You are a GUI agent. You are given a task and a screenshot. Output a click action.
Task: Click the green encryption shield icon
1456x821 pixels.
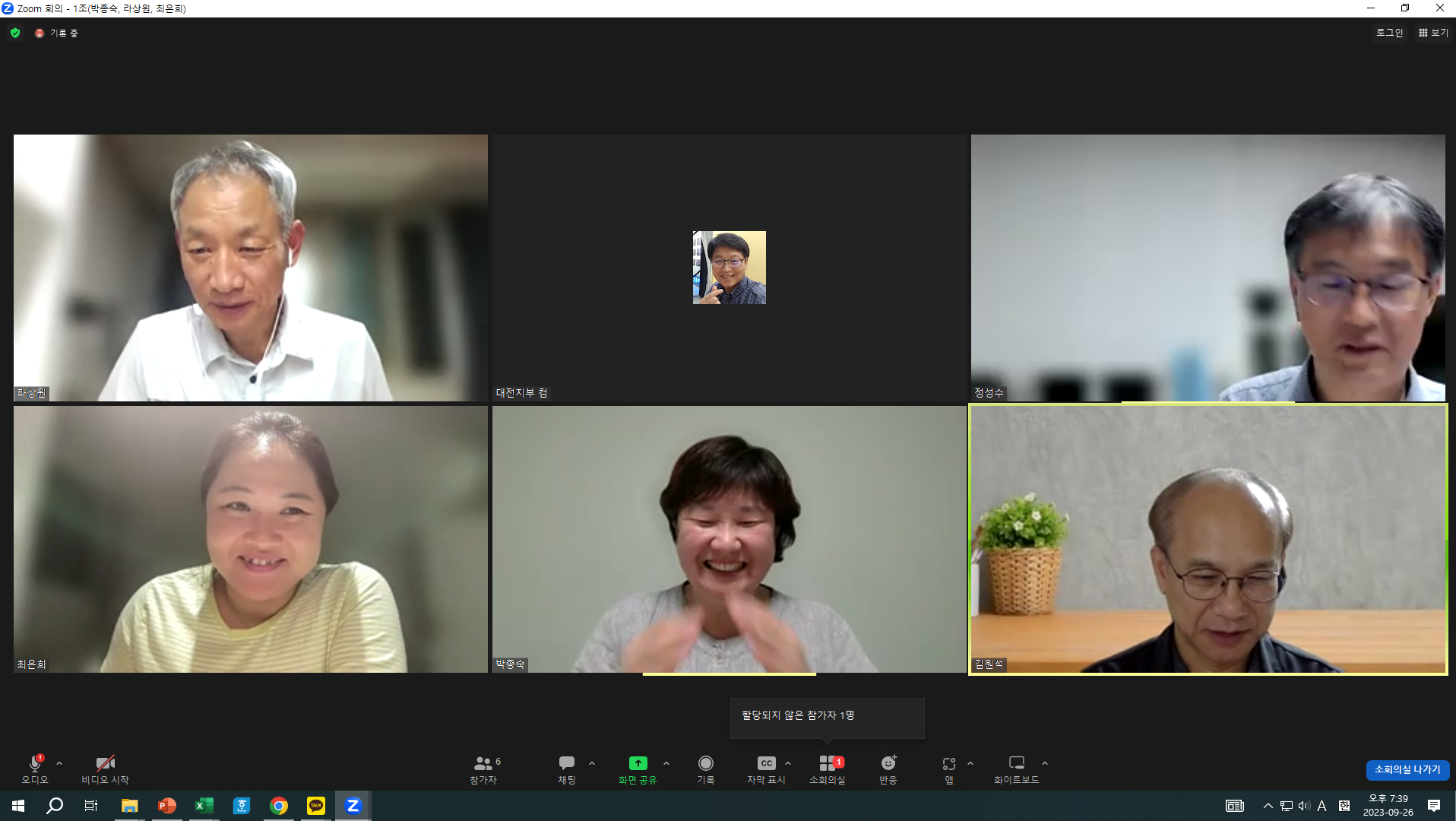pos(15,33)
